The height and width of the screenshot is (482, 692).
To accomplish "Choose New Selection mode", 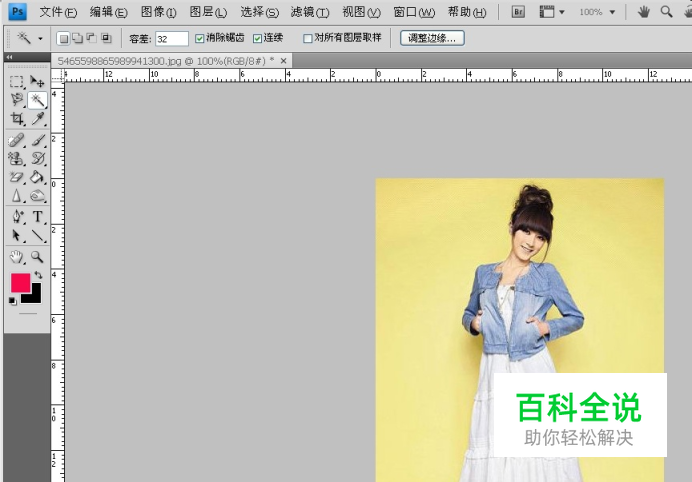I will coord(64,39).
